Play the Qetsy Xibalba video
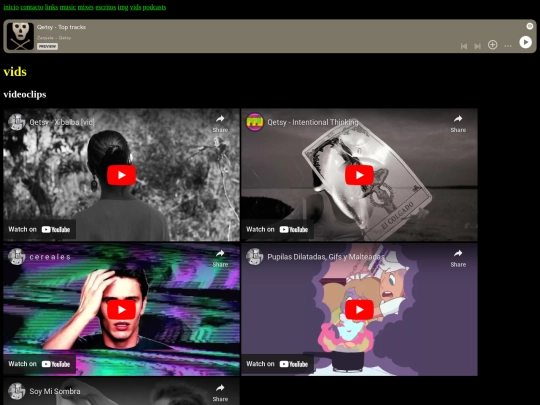 point(121,175)
